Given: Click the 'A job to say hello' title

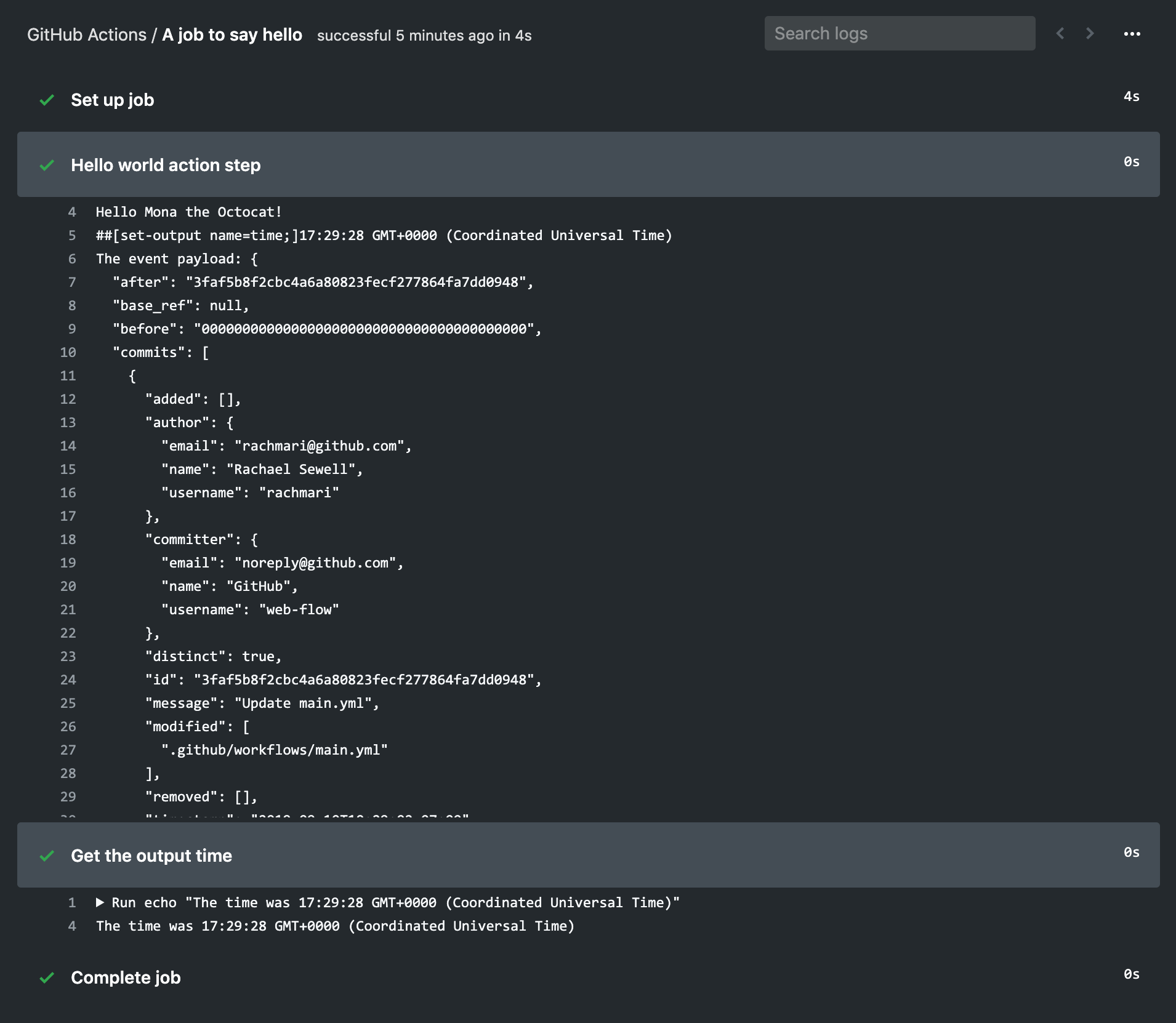Looking at the screenshot, I should point(232,34).
